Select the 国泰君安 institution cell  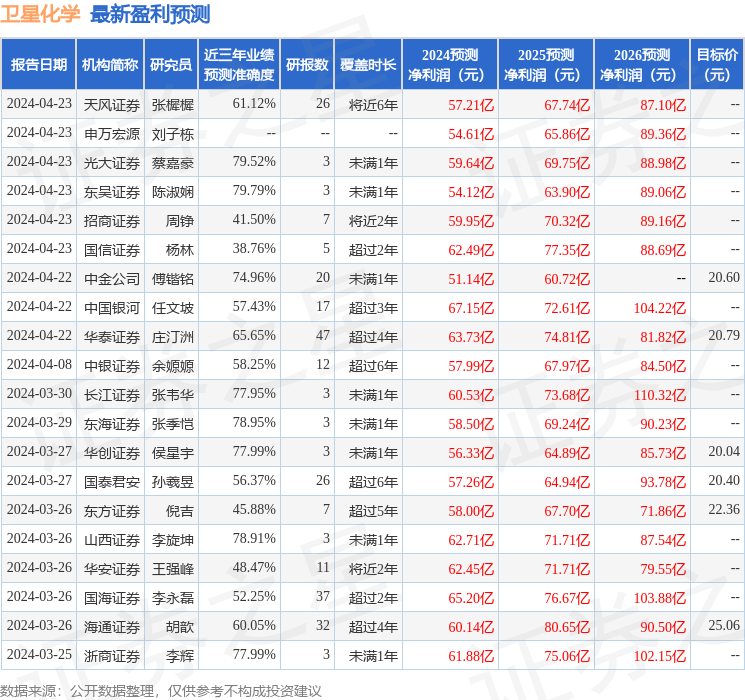[112, 482]
